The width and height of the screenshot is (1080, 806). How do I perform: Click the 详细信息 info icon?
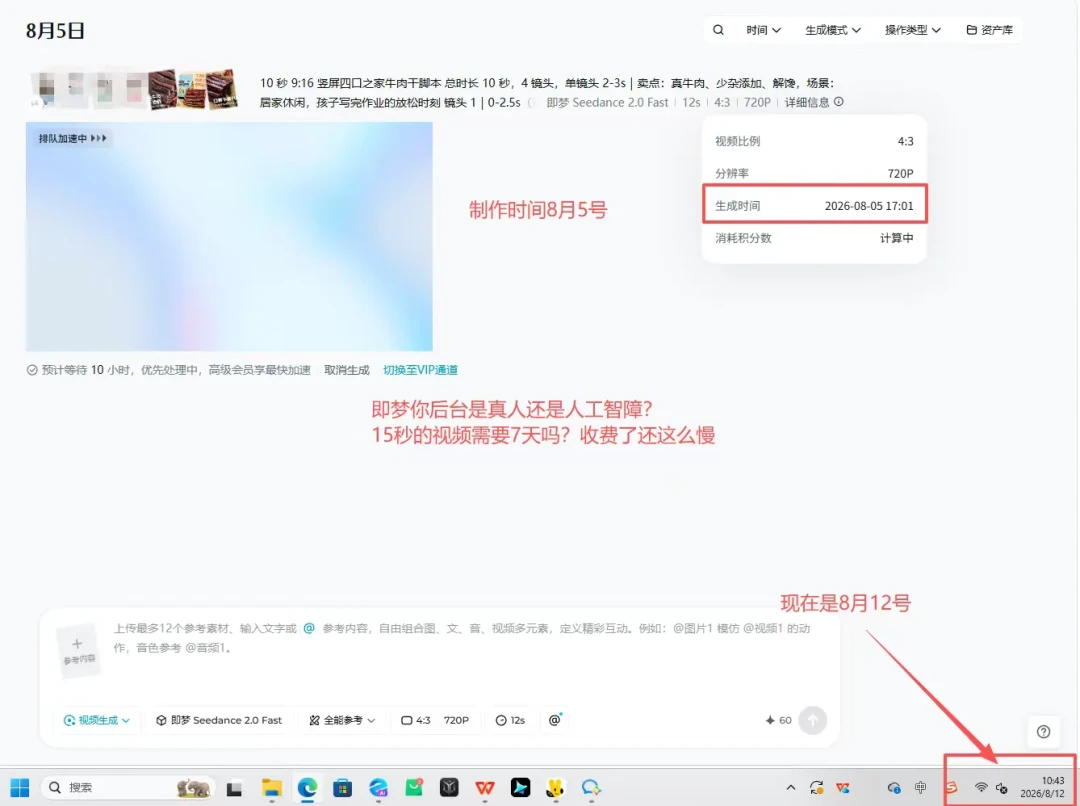click(838, 102)
